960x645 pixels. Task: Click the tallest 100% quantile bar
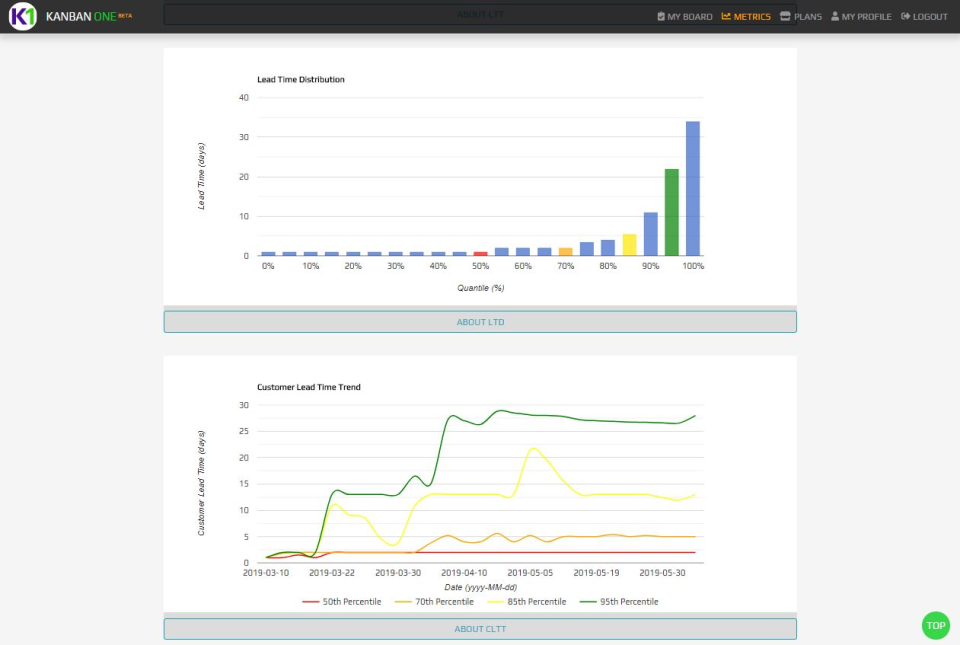coord(692,185)
